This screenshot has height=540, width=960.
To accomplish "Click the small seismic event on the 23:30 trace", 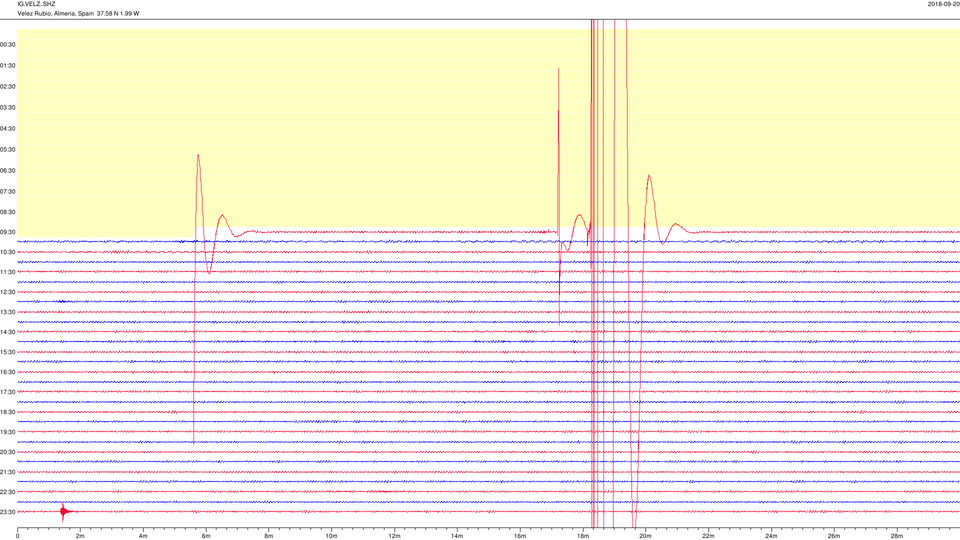I will (x=64, y=512).
